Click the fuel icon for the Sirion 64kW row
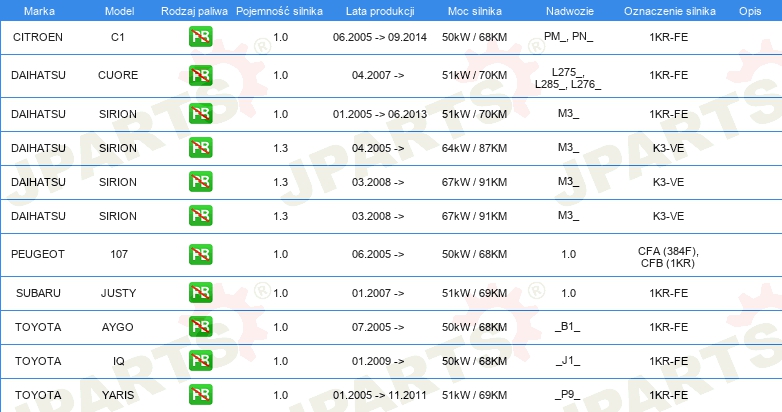This screenshot has width=782, height=412. coord(200,148)
